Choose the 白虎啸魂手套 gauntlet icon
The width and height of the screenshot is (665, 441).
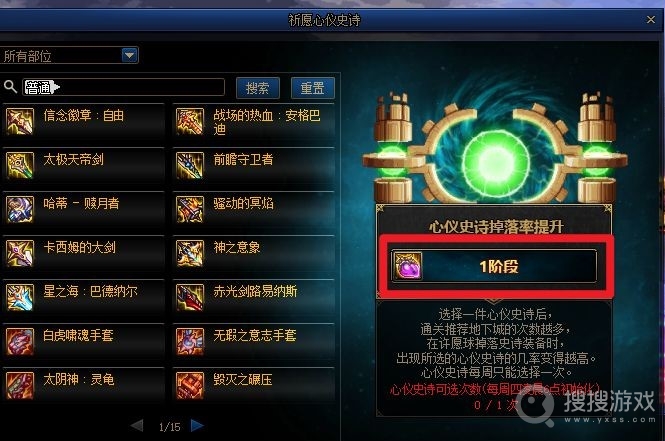[x=20, y=342]
